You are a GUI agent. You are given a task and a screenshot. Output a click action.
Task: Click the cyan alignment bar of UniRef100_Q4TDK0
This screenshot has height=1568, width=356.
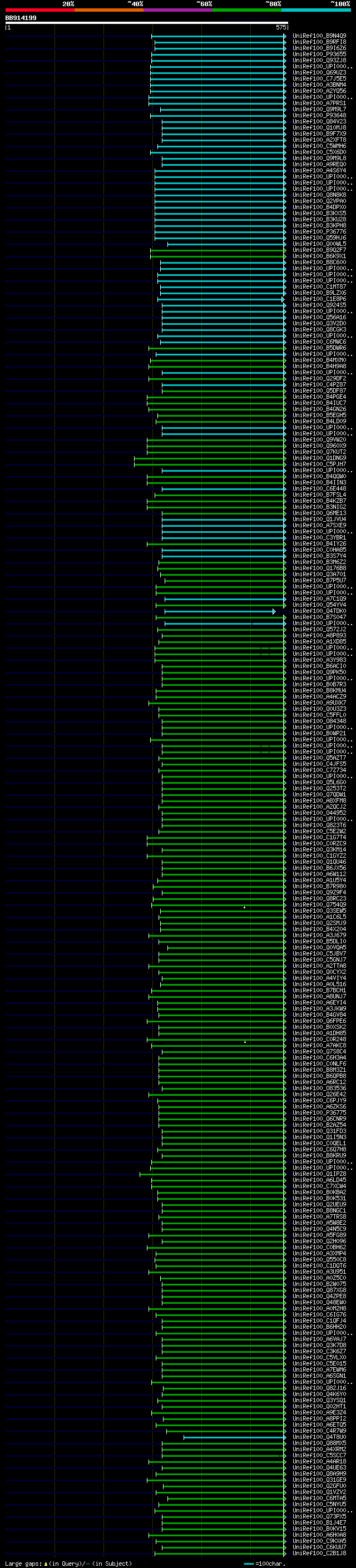pyautogui.click(x=220, y=611)
